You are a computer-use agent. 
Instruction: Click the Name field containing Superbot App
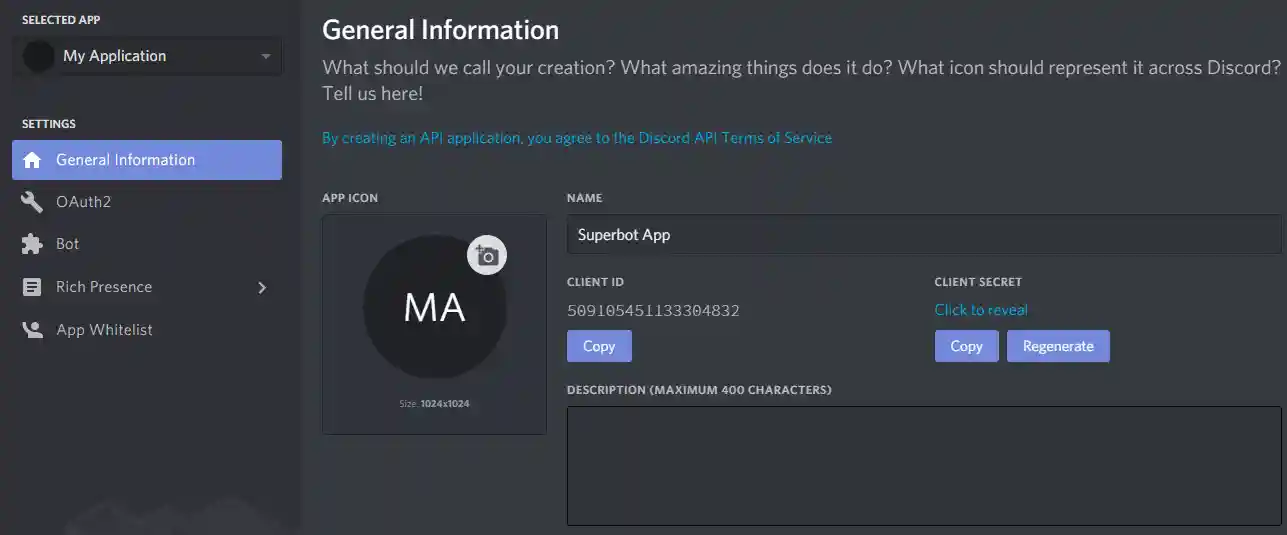point(923,235)
